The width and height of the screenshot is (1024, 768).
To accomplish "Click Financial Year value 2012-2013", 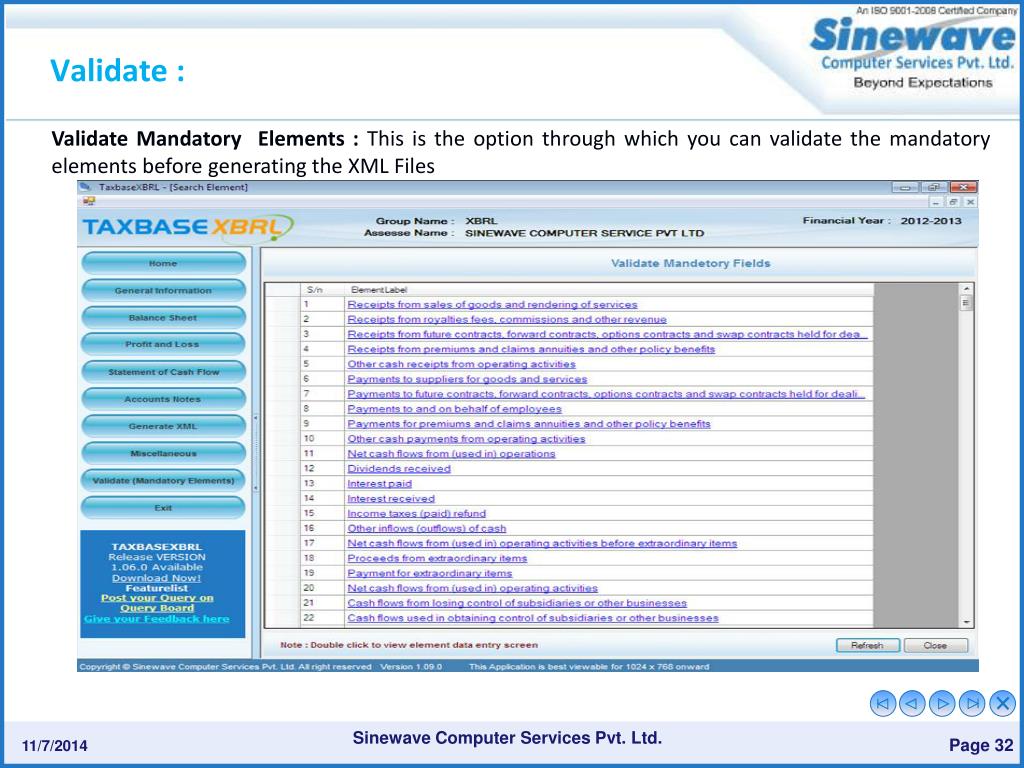I will [x=931, y=221].
